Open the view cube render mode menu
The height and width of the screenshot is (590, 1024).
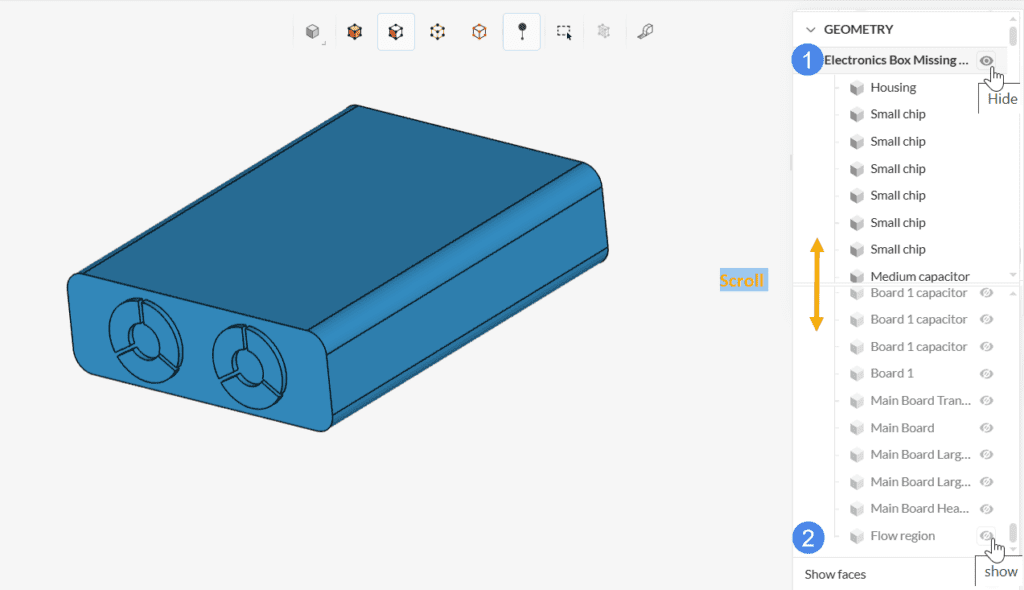point(314,32)
